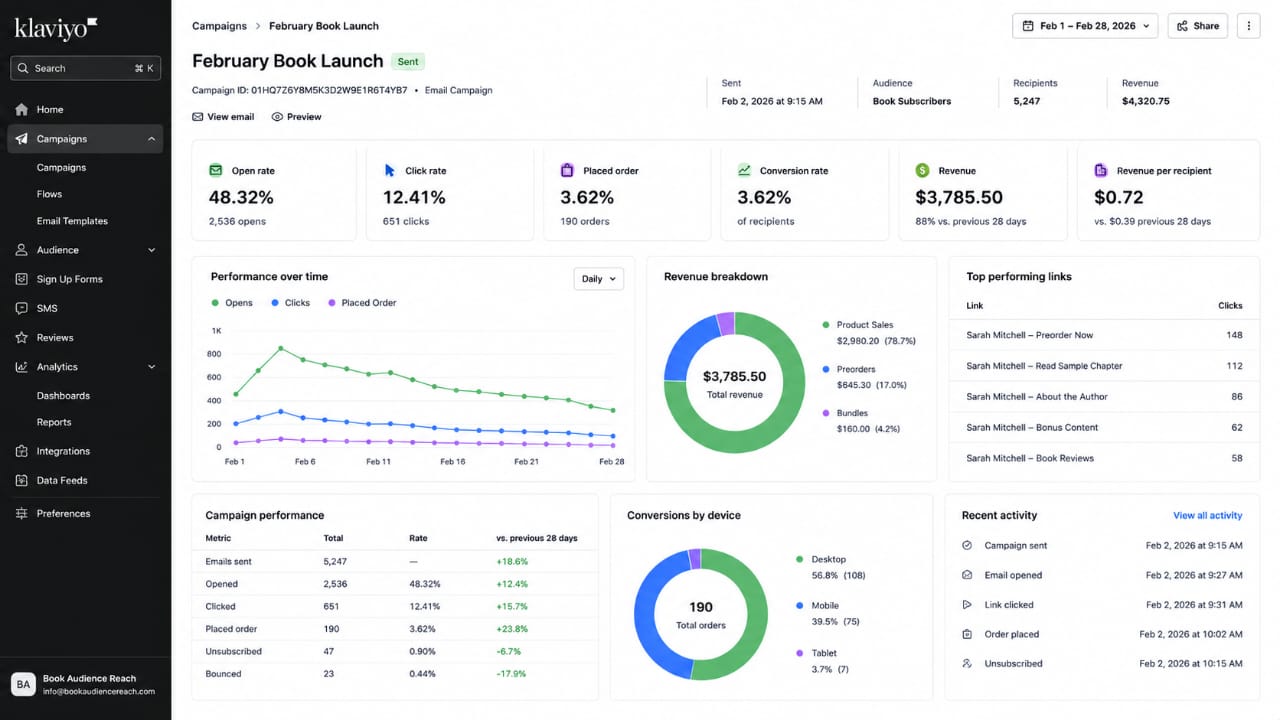Click the Bounced metric in performance table
This screenshot has width=1280, height=720.
pyautogui.click(x=223, y=674)
